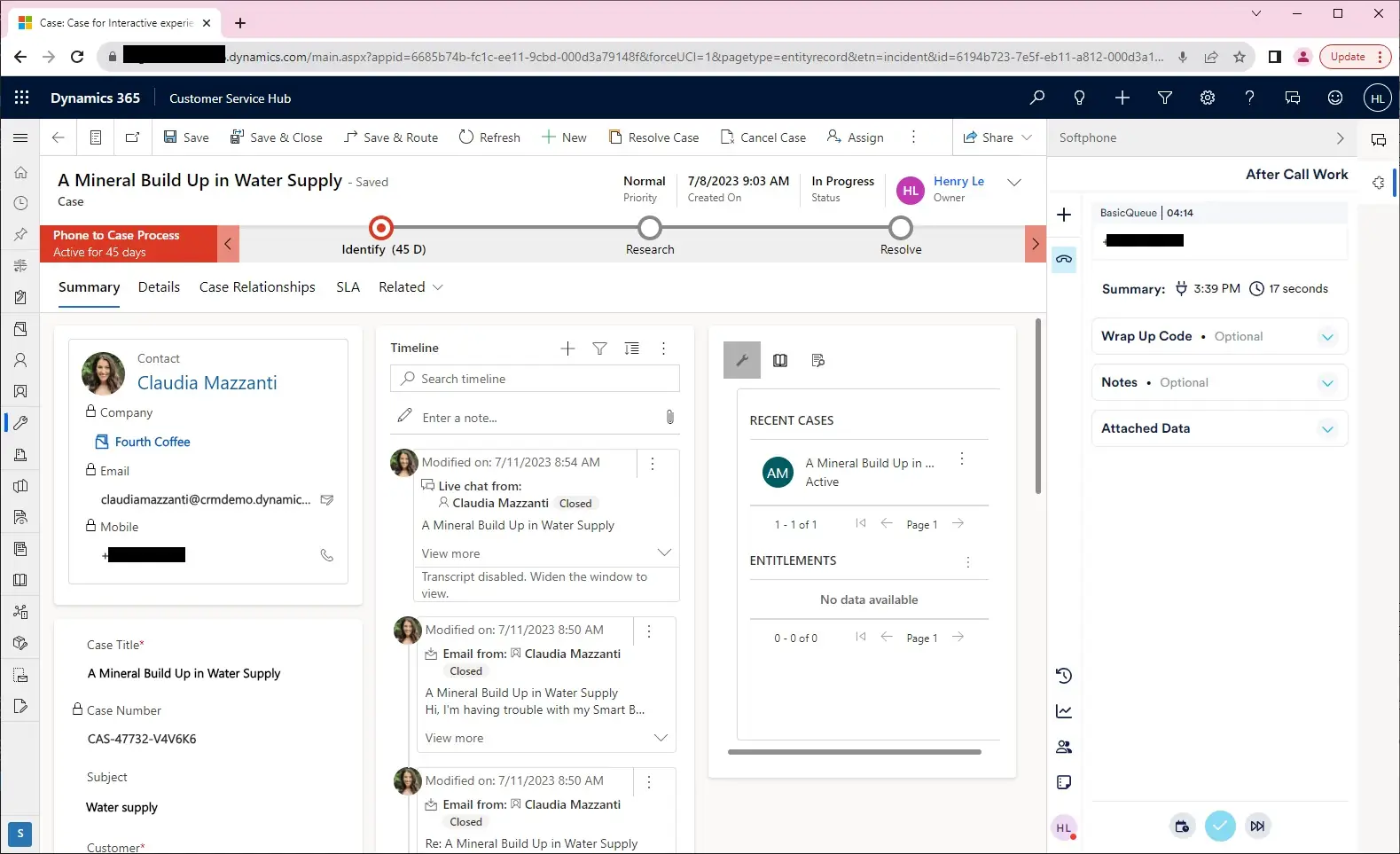Select the Research stage circle in process
Image resolution: width=1400 pixels, height=854 pixels.
coord(650,229)
